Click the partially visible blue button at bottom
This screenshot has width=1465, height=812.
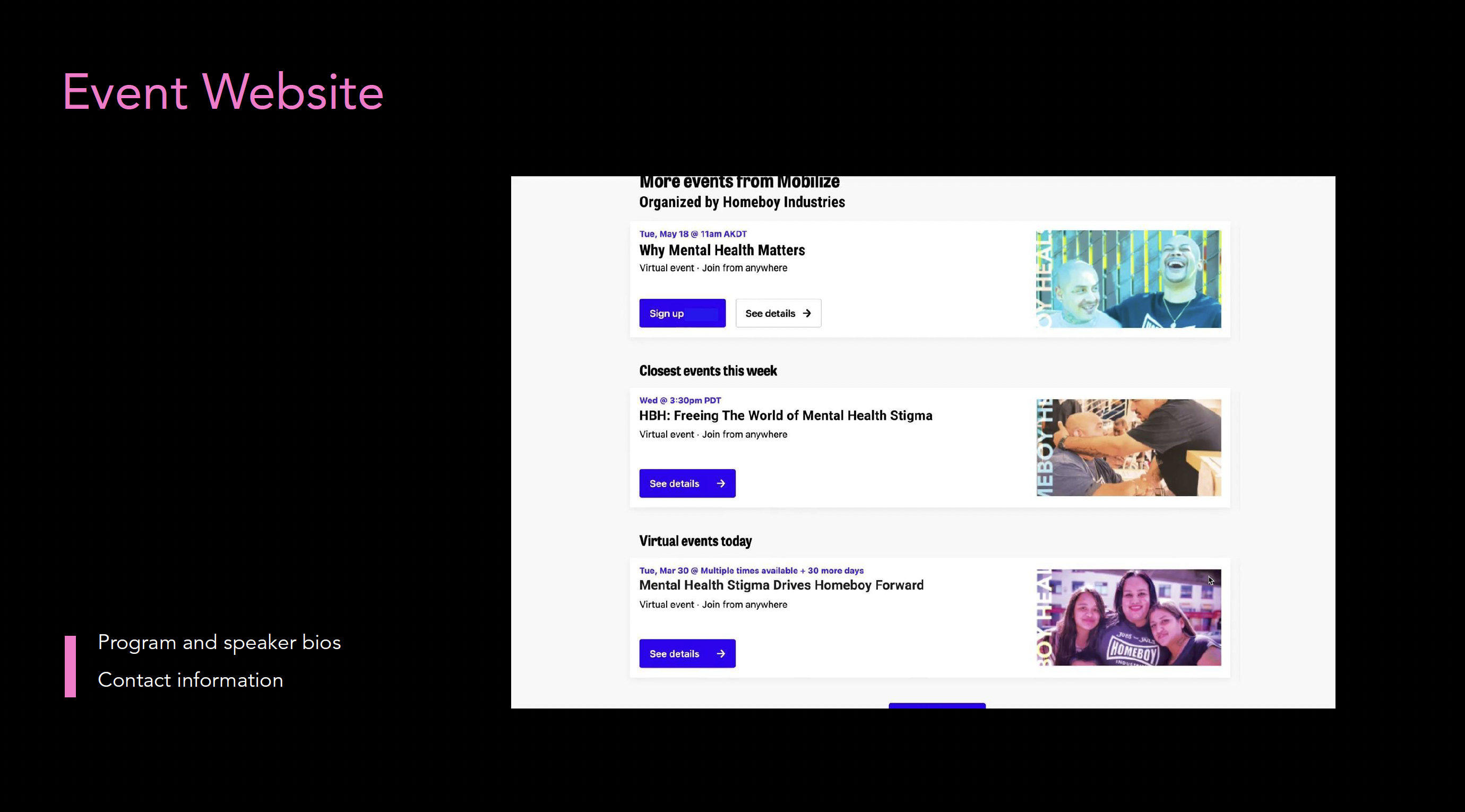pos(937,706)
